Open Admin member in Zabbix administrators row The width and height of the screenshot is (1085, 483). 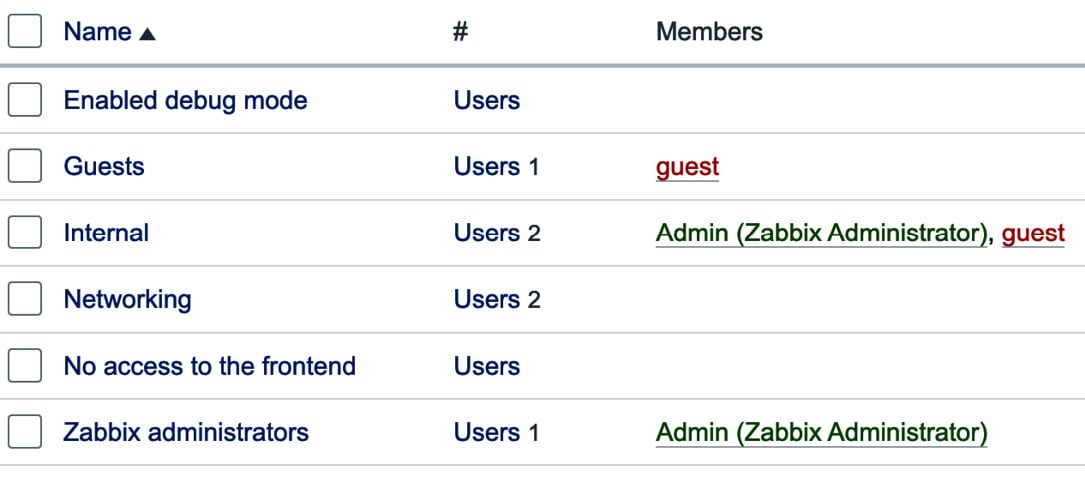click(x=821, y=433)
